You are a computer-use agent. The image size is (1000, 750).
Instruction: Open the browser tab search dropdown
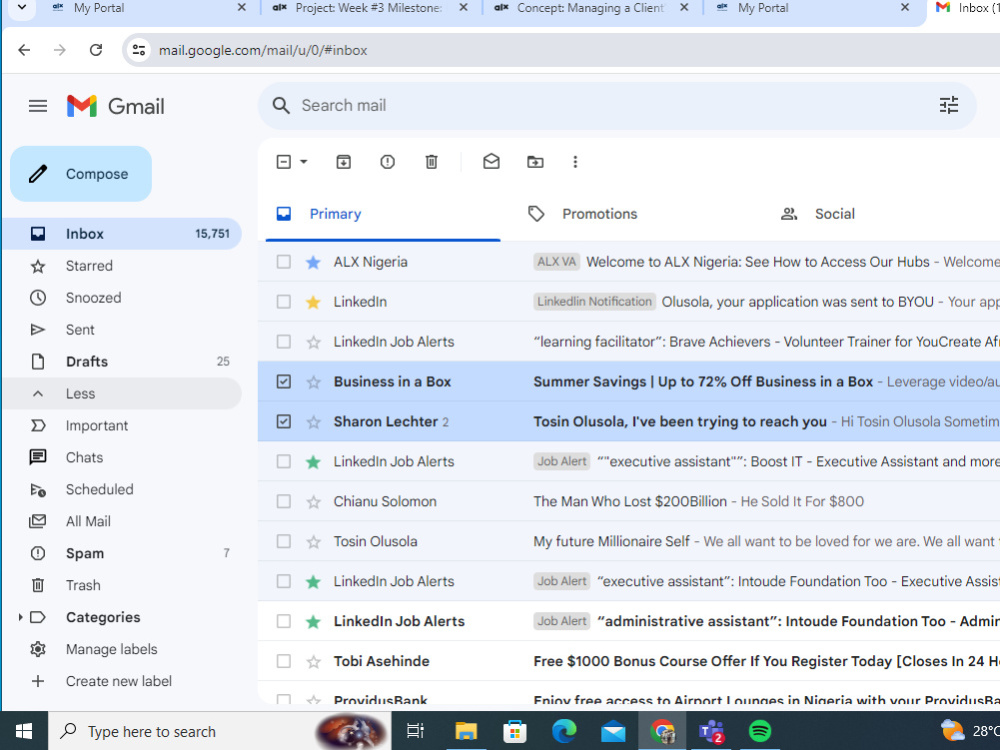click(x=22, y=8)
